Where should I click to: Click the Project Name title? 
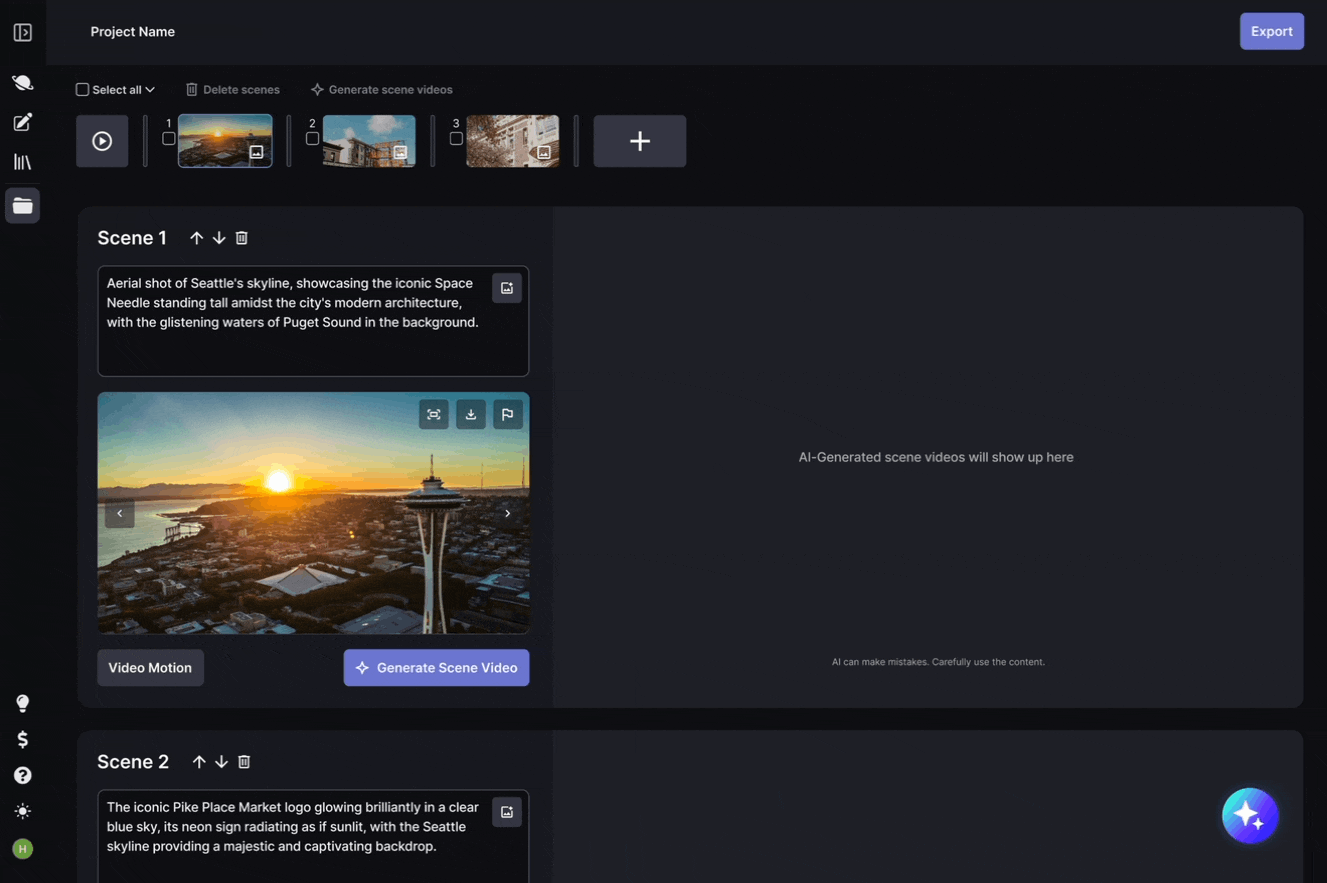133,32
